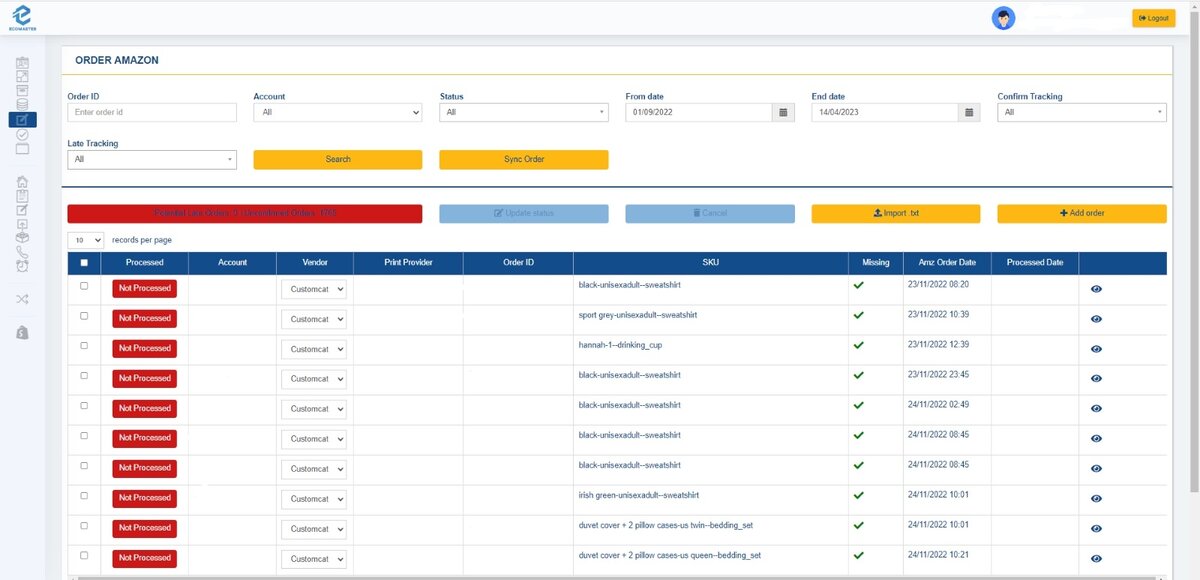Change the records per page dropdown
1200x580 pixels.
pos(86,240)
